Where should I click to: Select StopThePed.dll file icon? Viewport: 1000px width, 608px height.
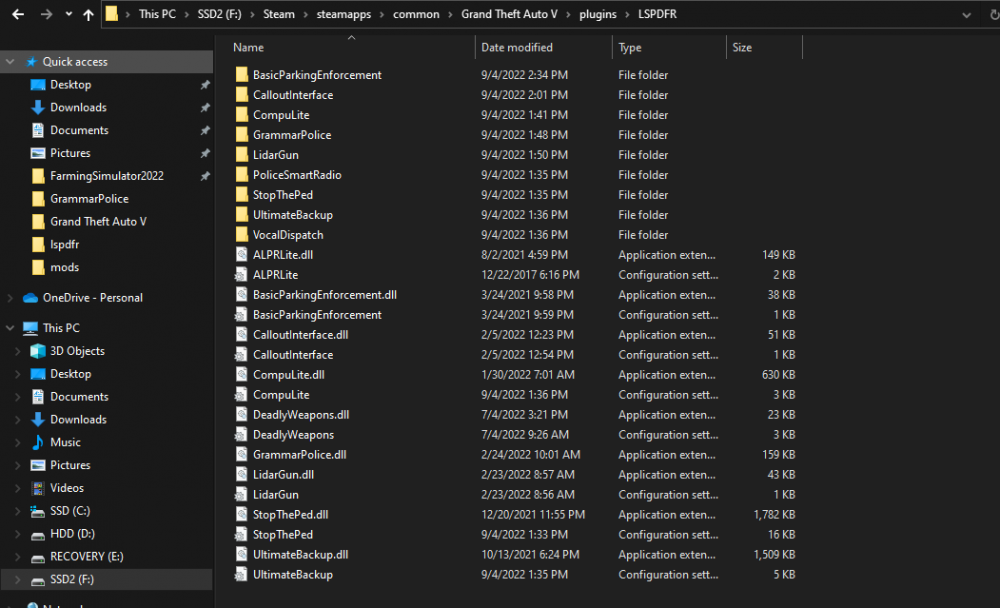click(241, 515)
